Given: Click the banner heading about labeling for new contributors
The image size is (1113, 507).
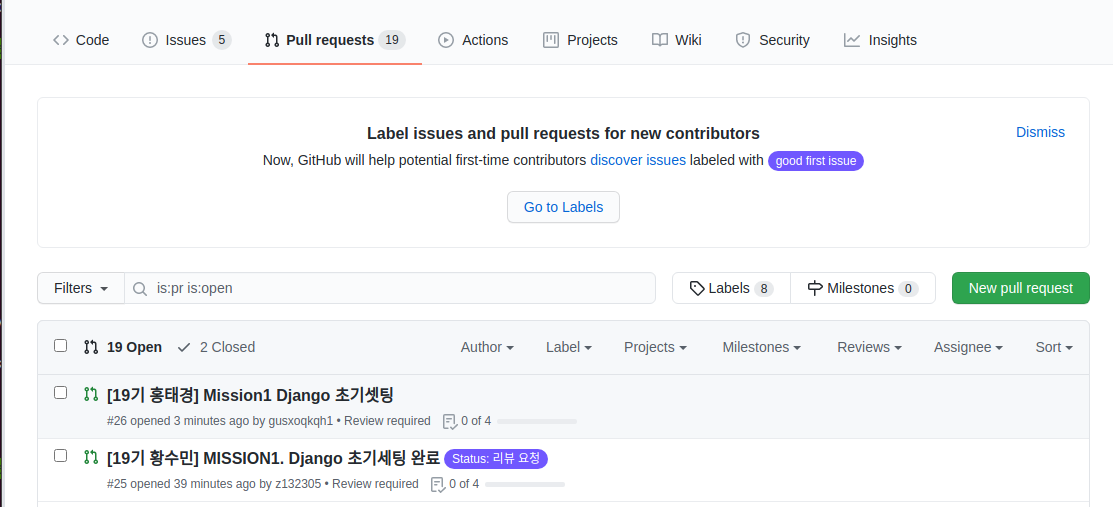Looking at the screenshot, I should pos(563,133).
